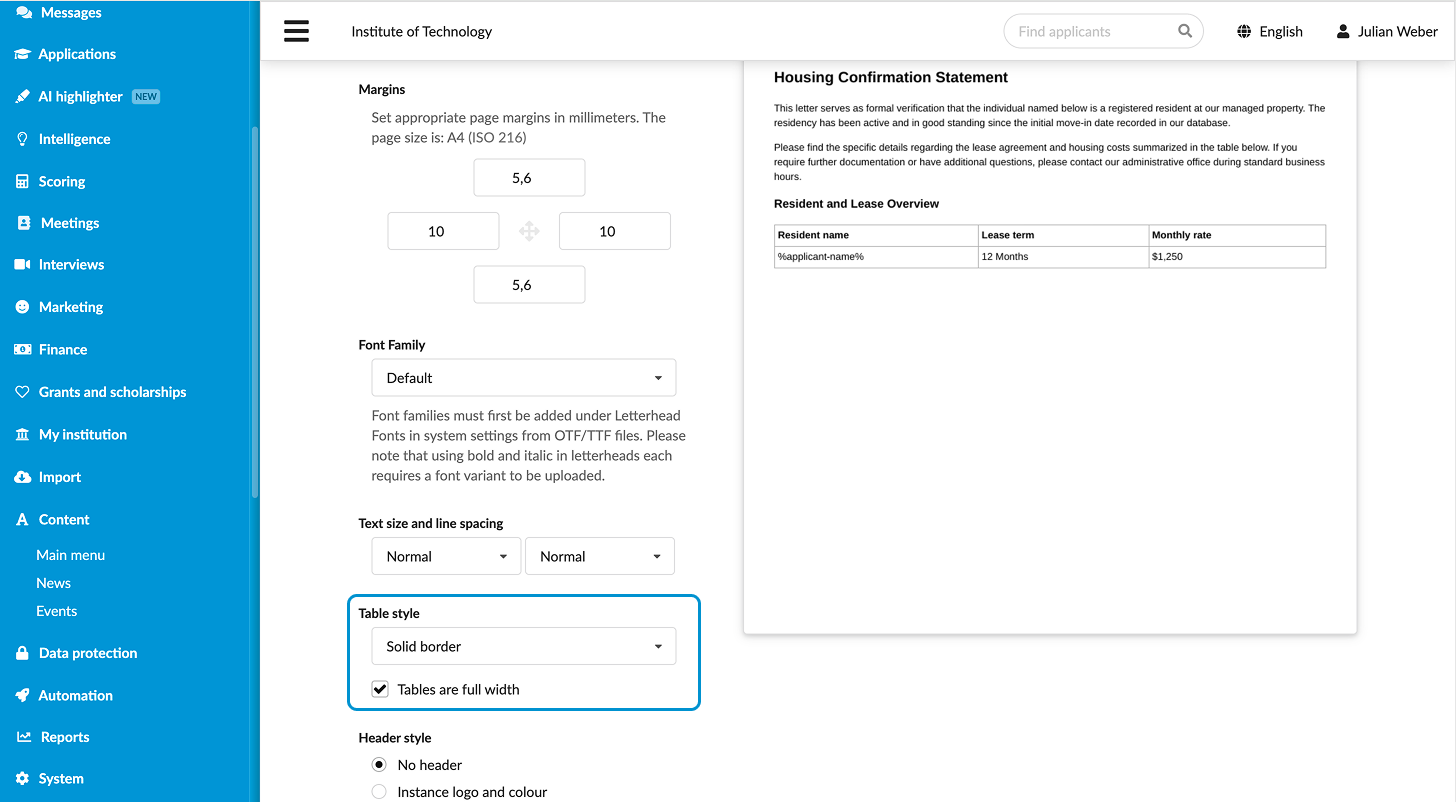The height and width of the screenshot is (802, 1456).
Task: Select the No header radio button
Action: click(379, 765)
